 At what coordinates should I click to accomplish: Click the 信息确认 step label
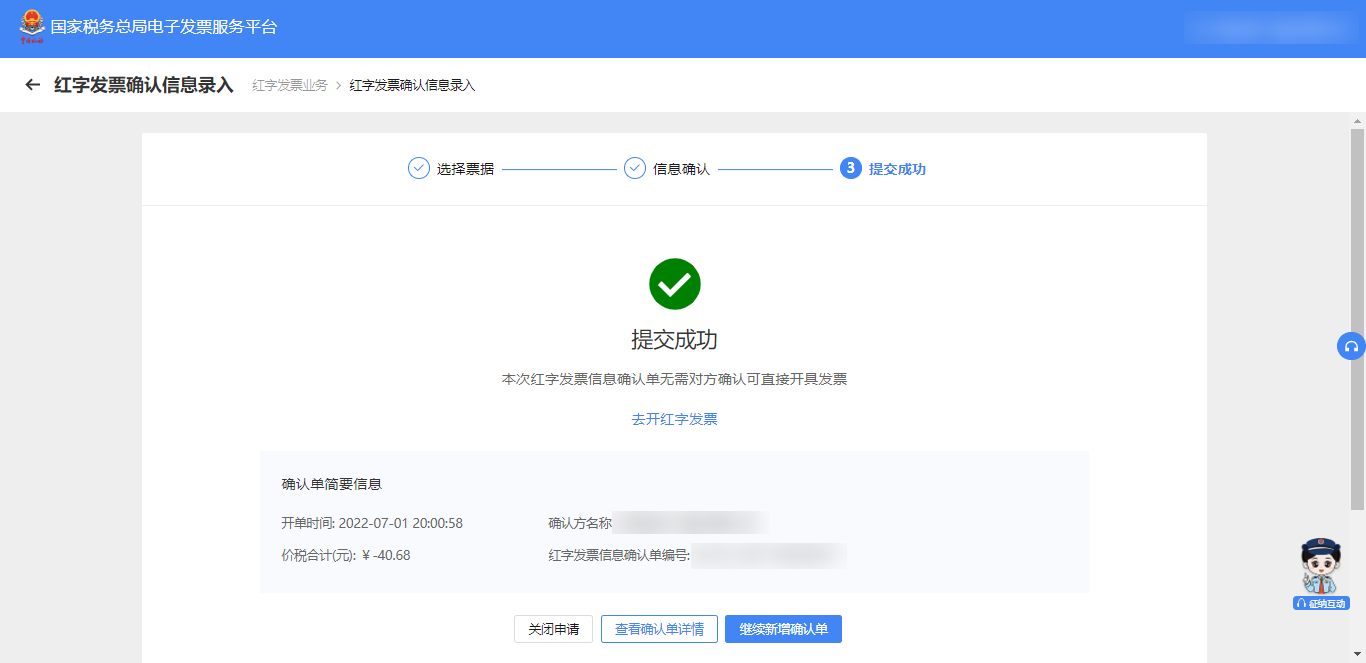(681, 169)
